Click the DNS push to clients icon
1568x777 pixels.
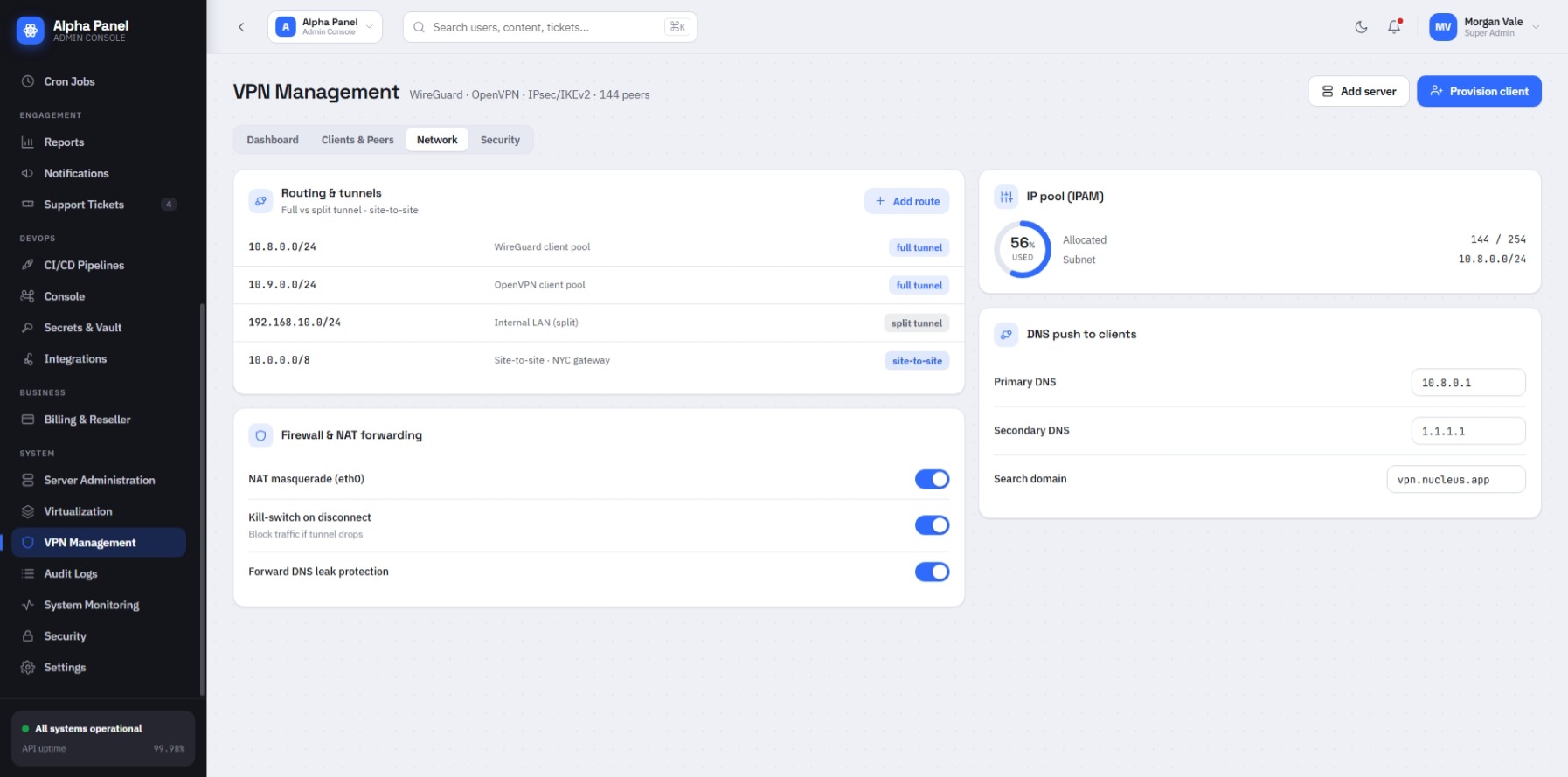pyautogui.click(x=1006, y=335)
